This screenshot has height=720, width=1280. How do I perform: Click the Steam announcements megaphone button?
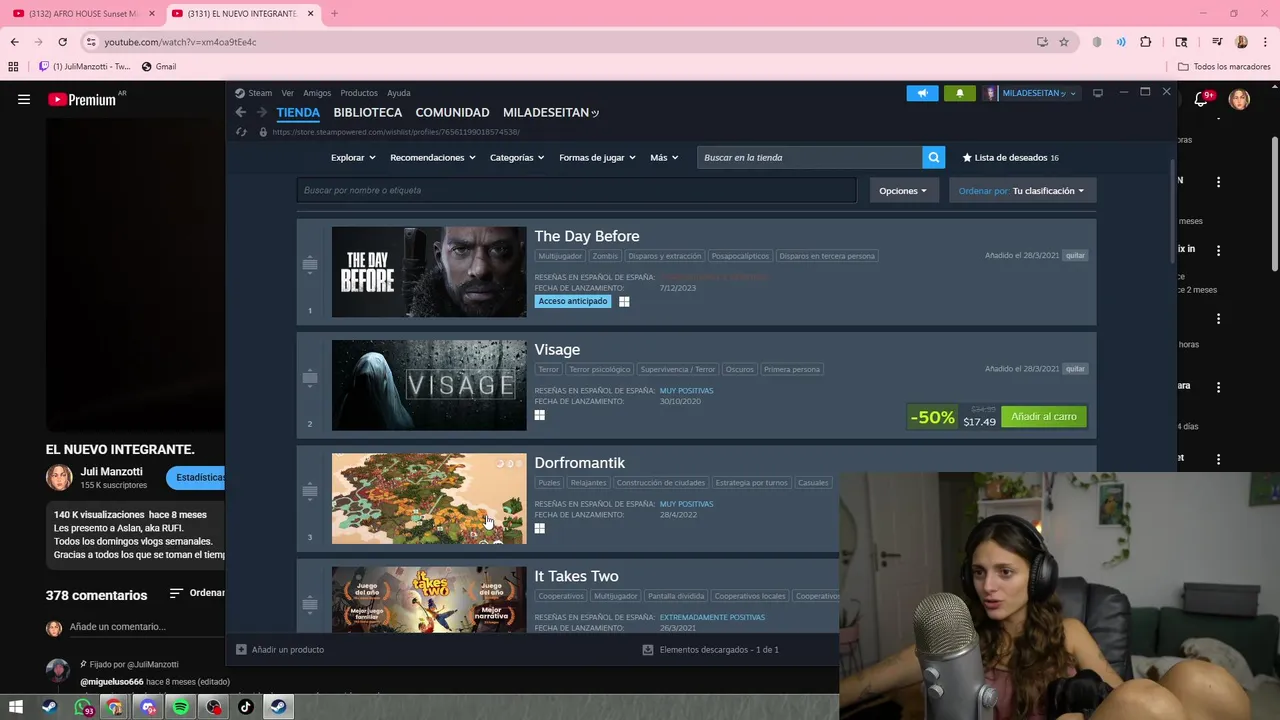(x=922, y=93)
